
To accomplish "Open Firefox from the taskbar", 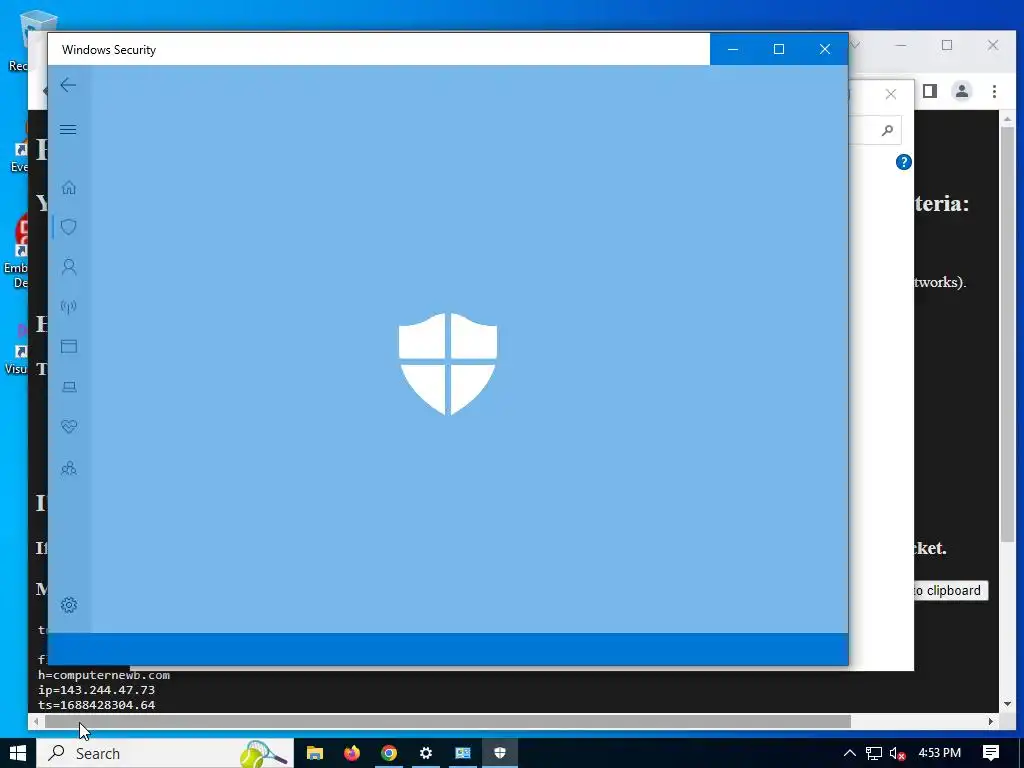I will coord(352,753).
